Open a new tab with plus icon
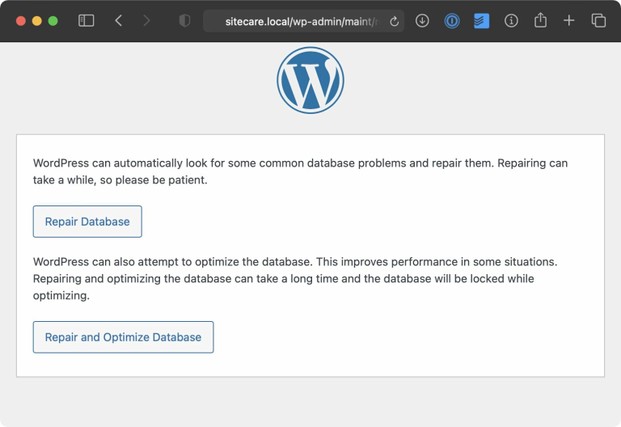 coord(569,20)
